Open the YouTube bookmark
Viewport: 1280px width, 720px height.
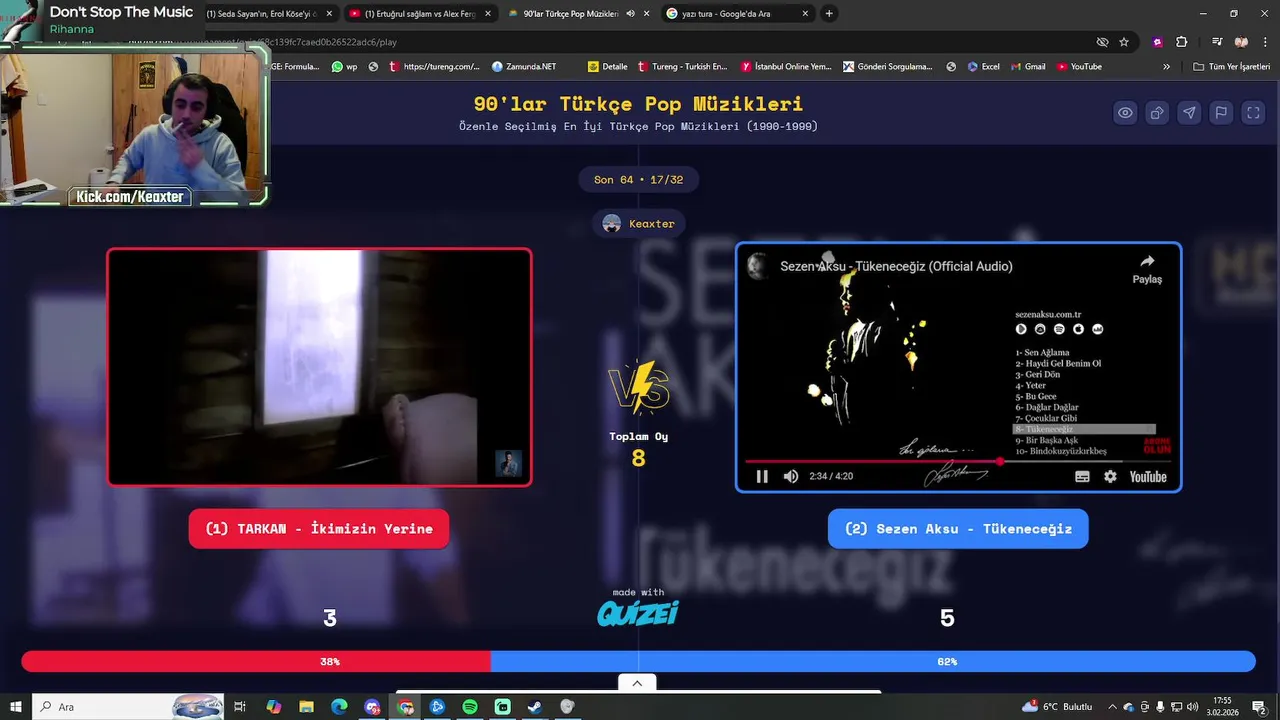coord(1079,67)
